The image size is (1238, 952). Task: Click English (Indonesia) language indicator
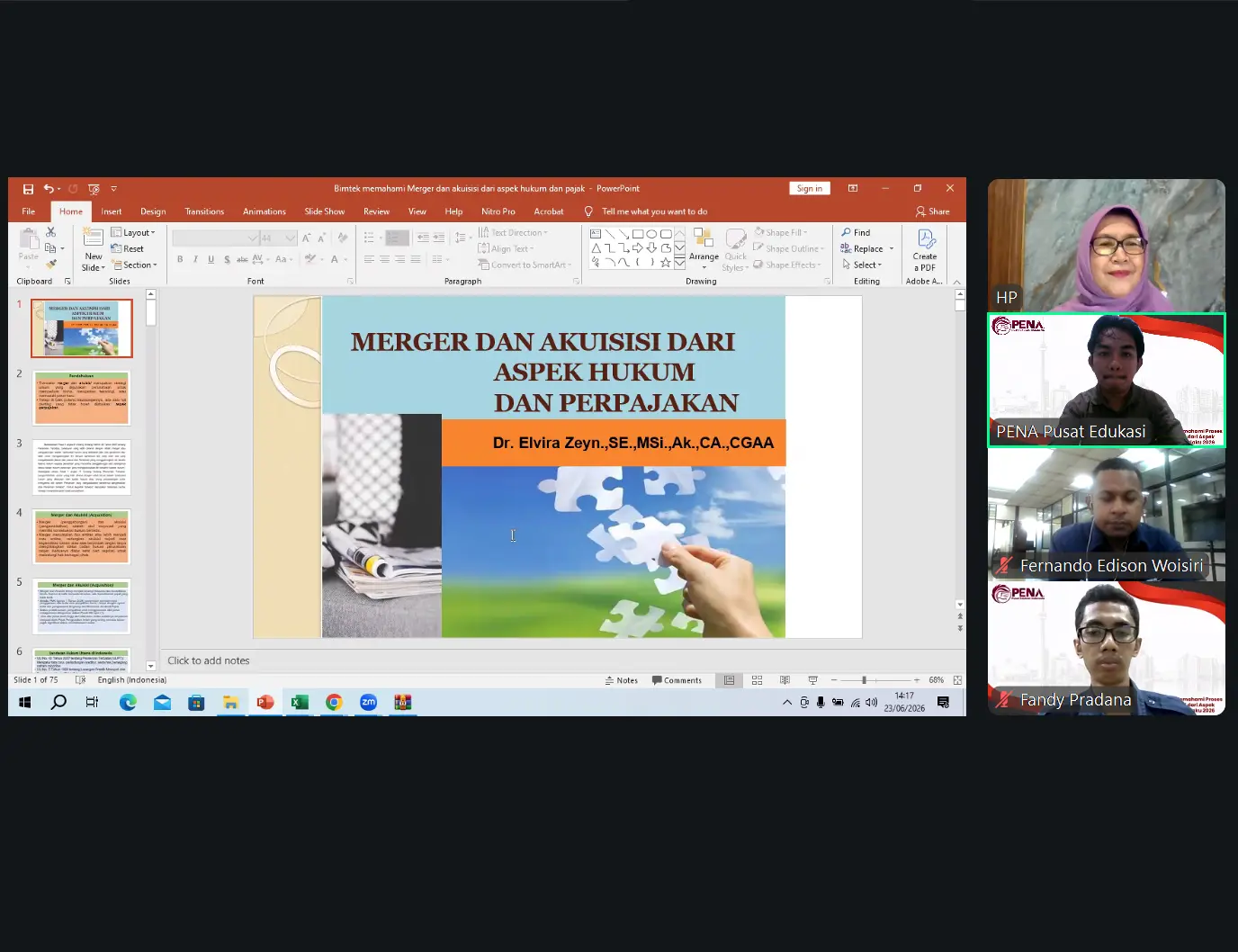click(132, 680)
